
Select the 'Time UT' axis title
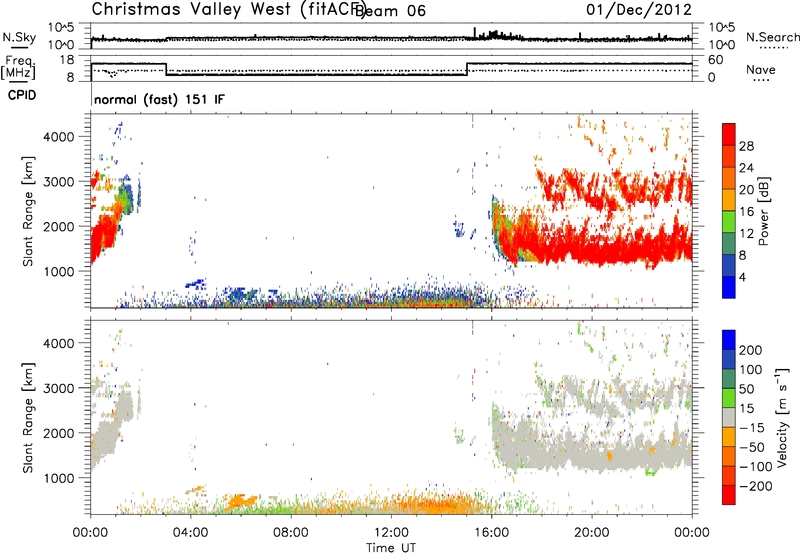click(x=391, y=548)
